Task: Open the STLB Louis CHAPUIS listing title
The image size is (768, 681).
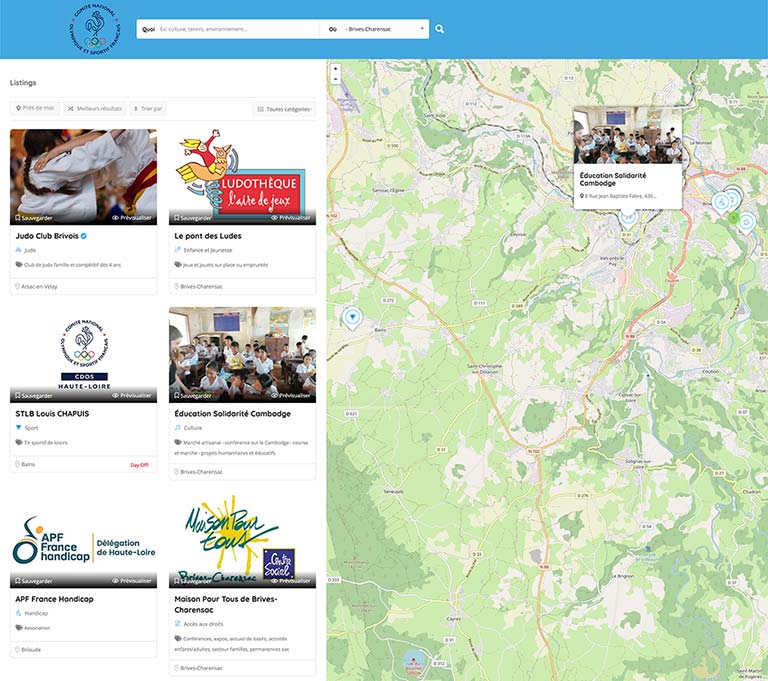Action: click(52, 413)
